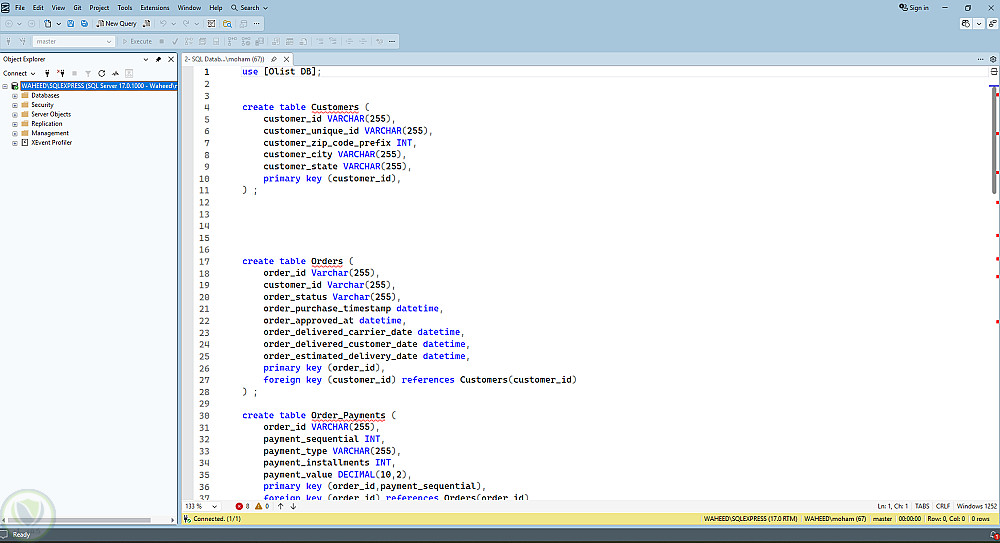
Task: Click the Save file icon
Action: point(70,24)
